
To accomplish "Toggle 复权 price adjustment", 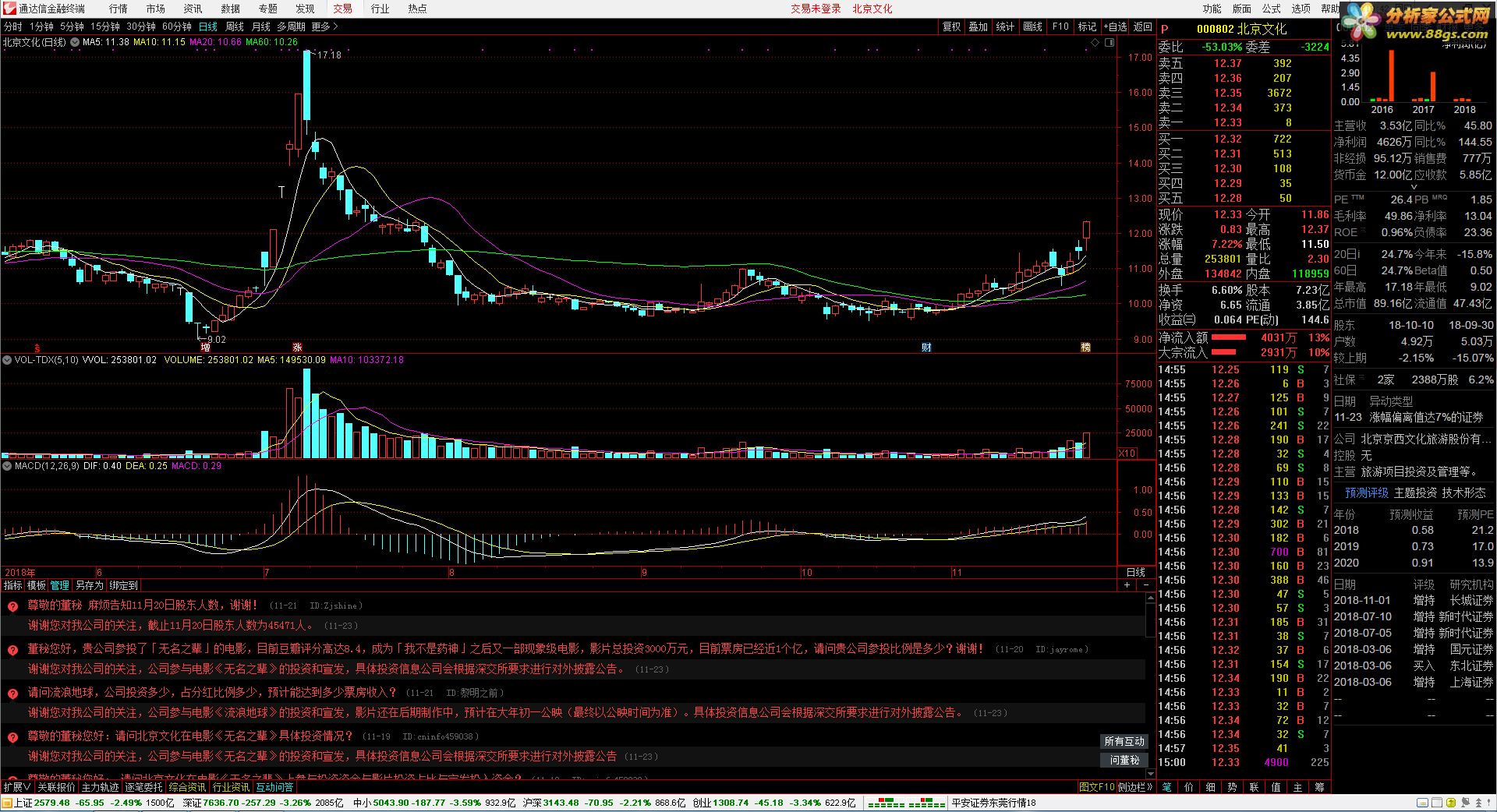I will pos(951,26).
